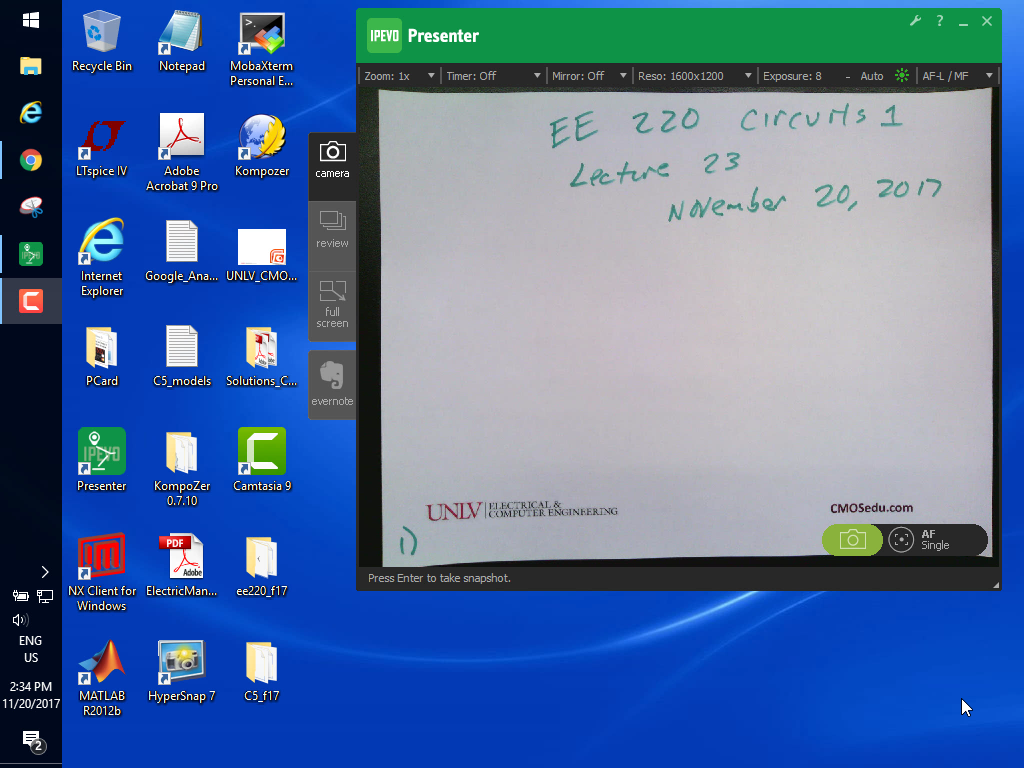Open the Google_Ana... text file
Screen dimensions: 1024x768
(182, 251)
